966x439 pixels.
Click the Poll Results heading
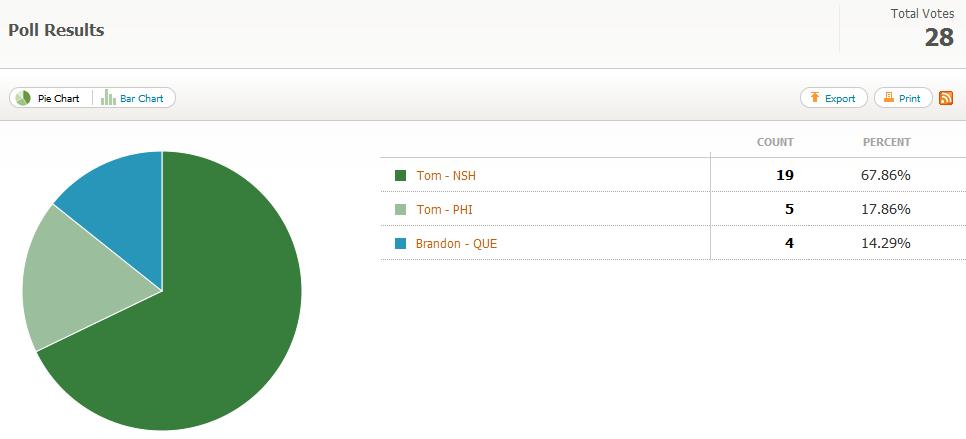(x=56, y=30)
